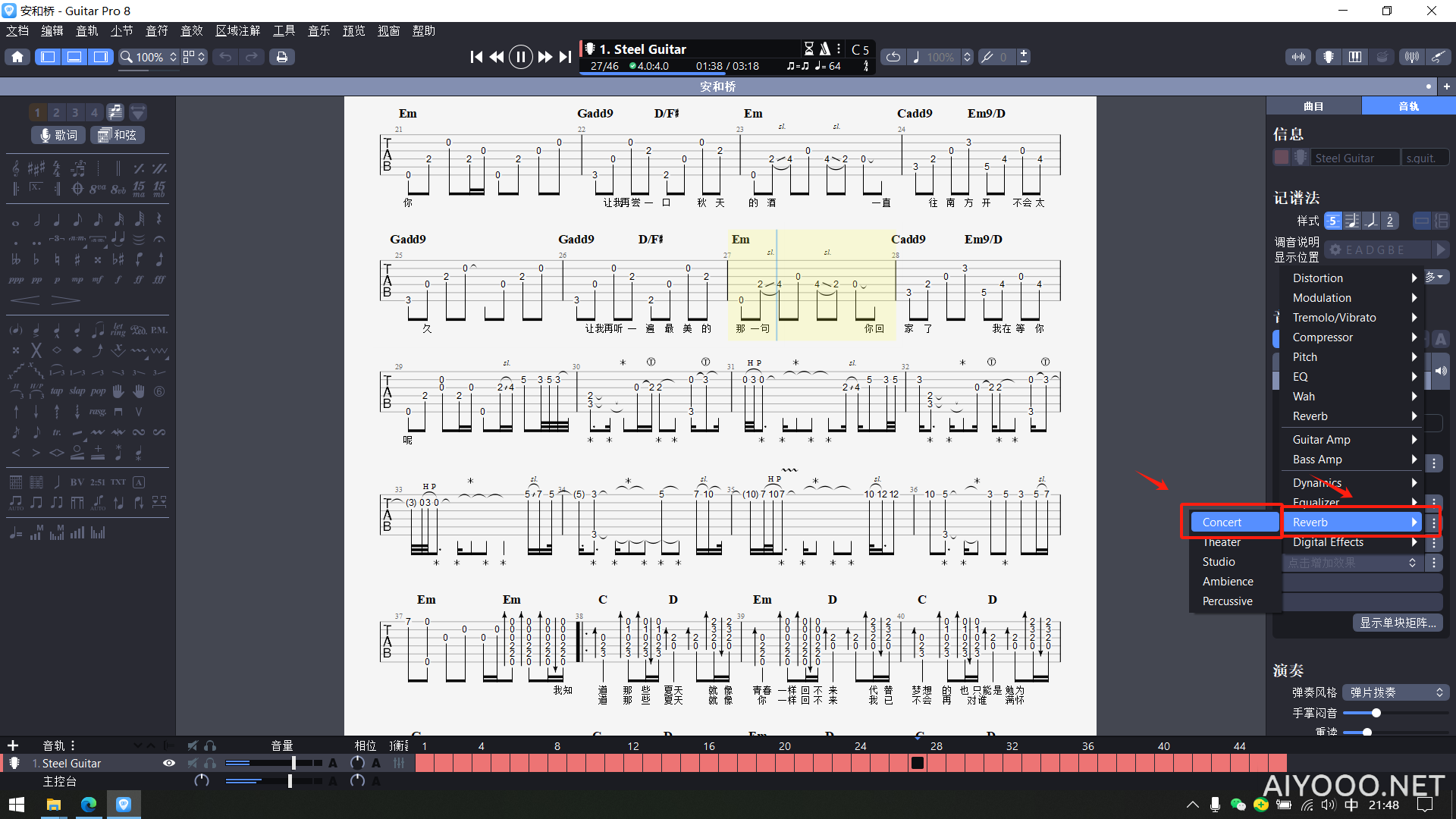Click the 显示单块矩阵 button
Viewport: 1456px width, 819px height.
click(1398, 623)
